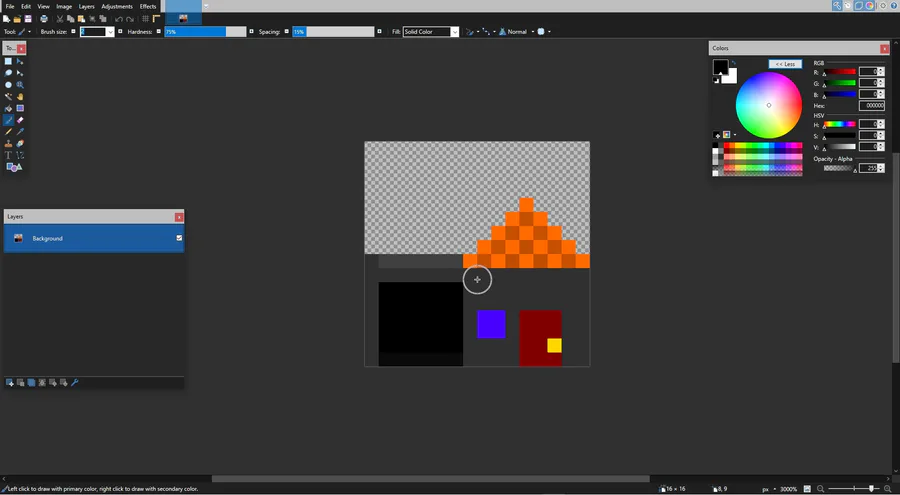Select the Rectangle Select tool
This screenshot has height=495, width=900.
[8, 61]
